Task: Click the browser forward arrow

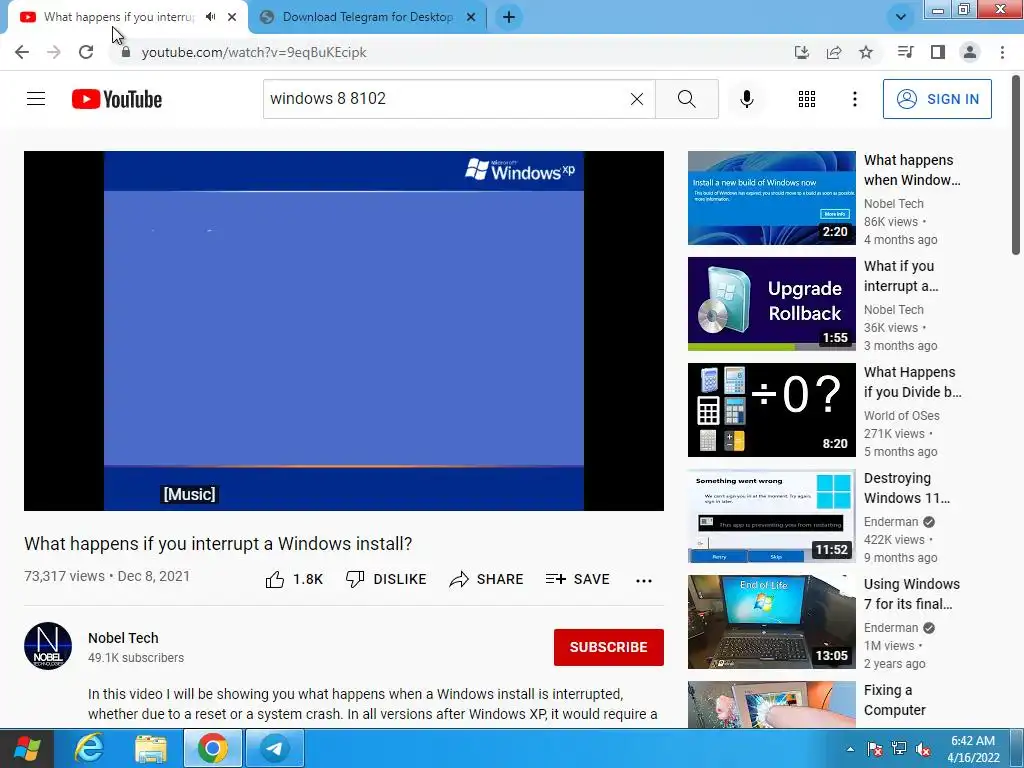Action: point(54,52)
